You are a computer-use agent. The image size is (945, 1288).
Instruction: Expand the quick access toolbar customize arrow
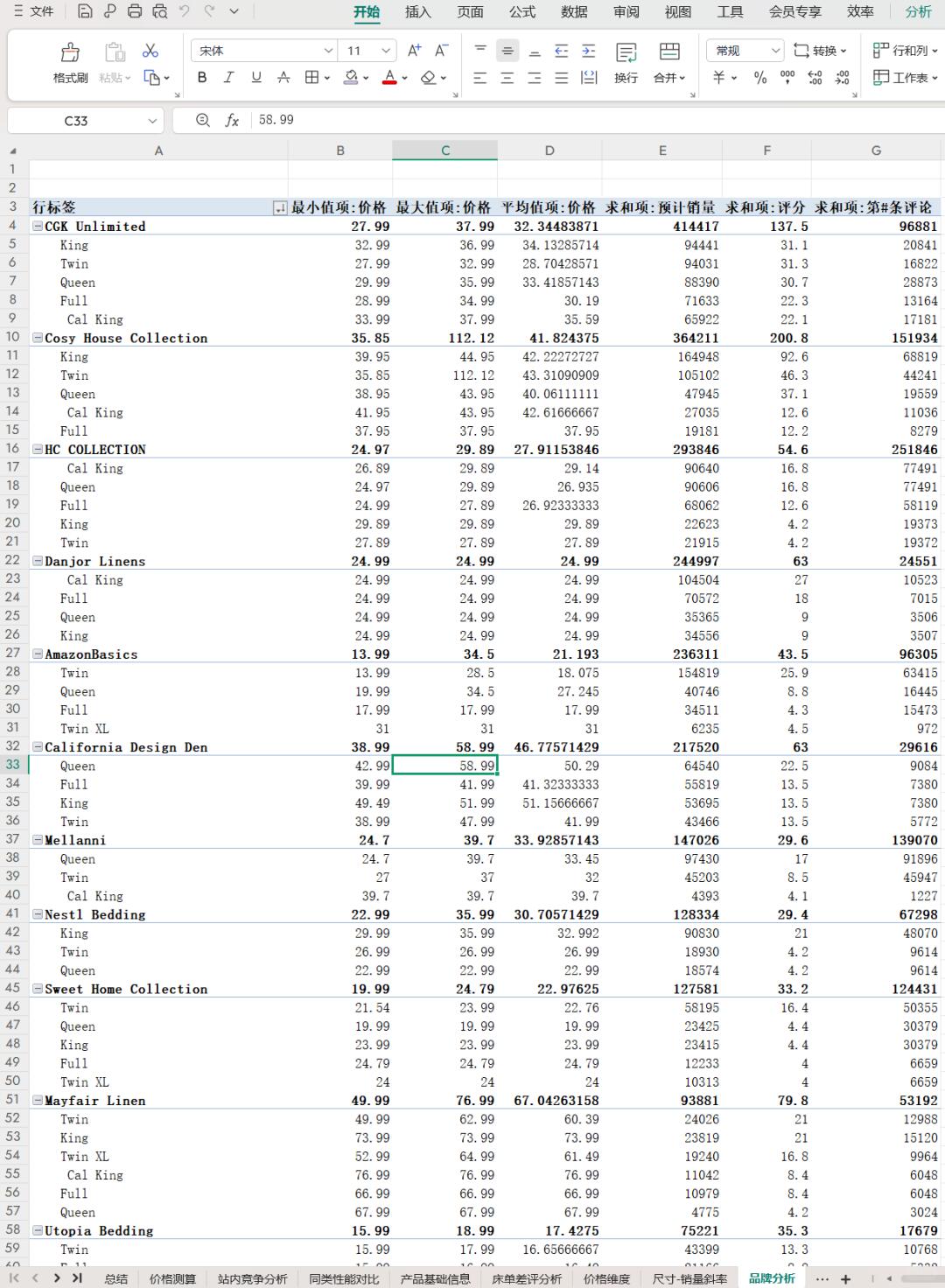(x=234, y=11)
